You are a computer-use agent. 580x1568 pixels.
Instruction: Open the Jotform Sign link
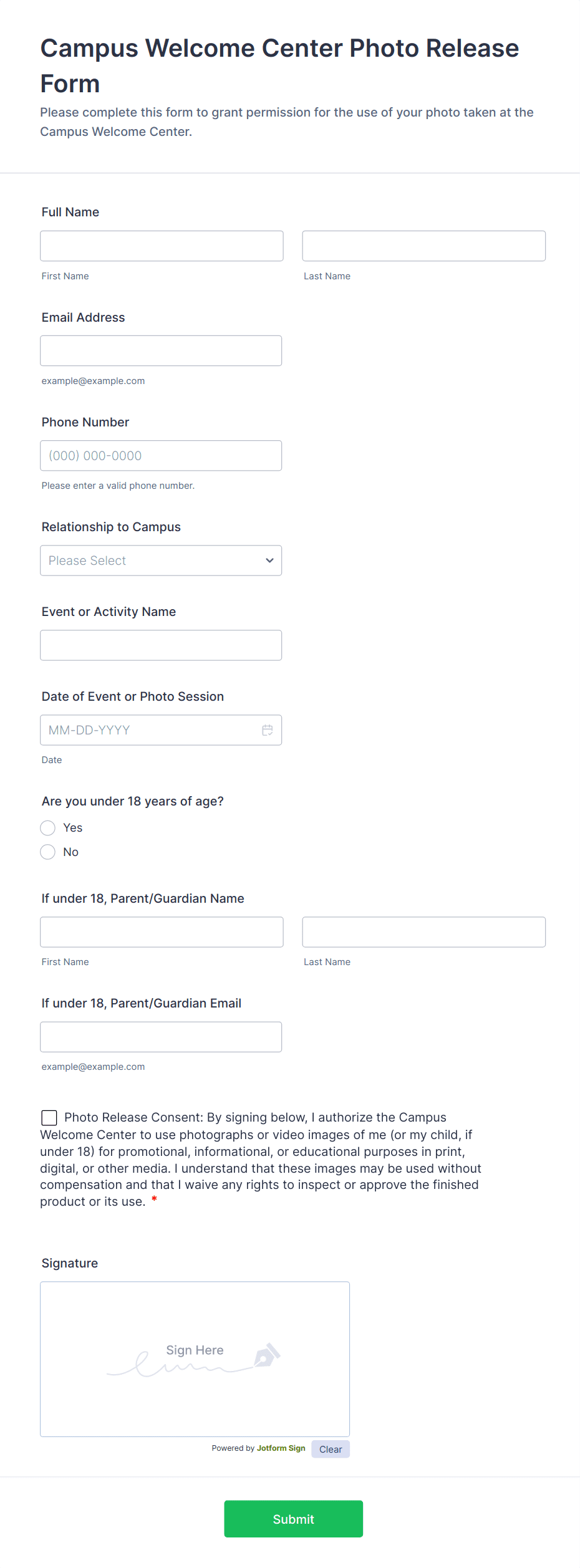[x=281, y=1448]
